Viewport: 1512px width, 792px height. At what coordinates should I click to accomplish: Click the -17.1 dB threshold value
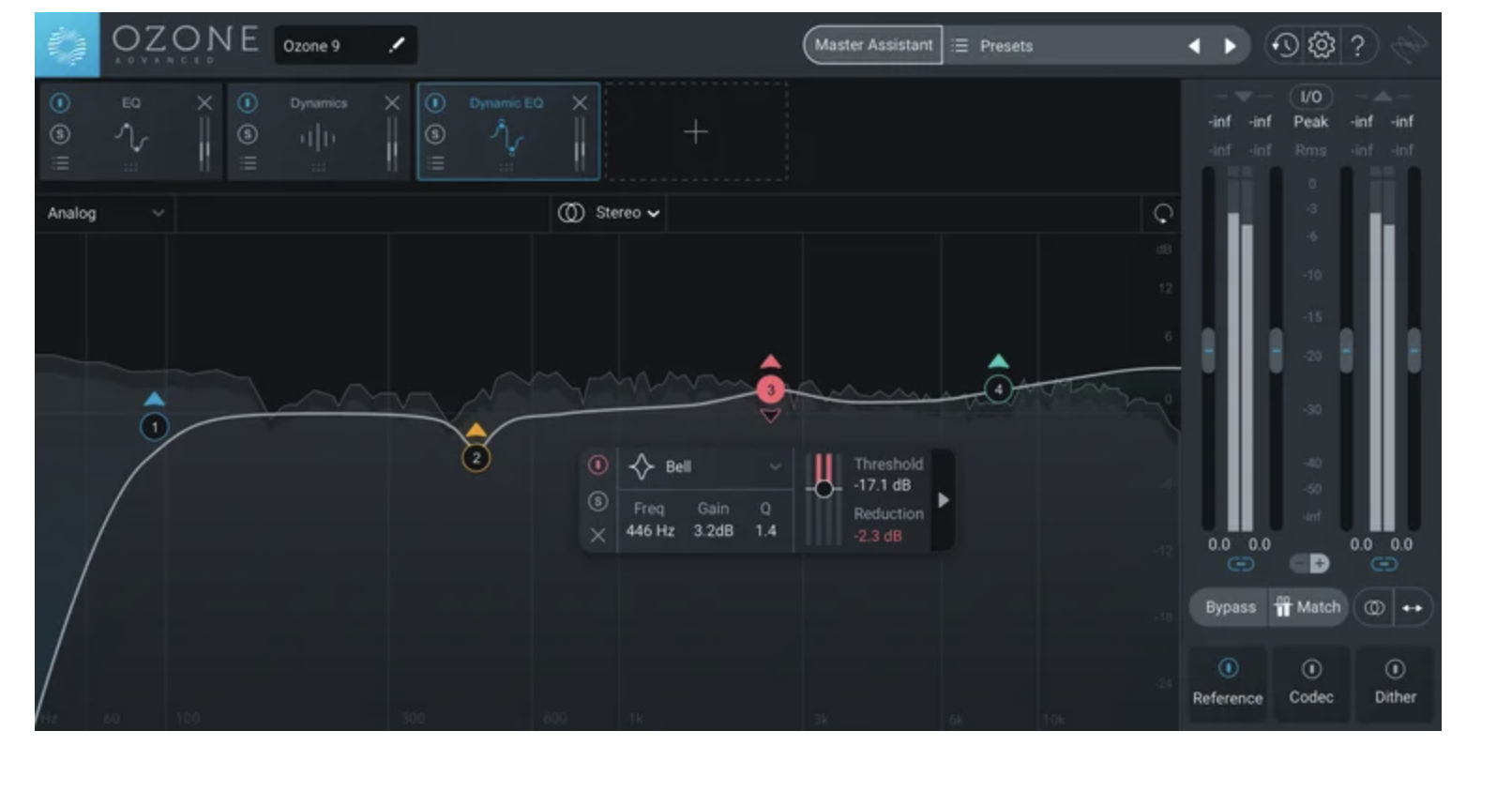[882, 485]
